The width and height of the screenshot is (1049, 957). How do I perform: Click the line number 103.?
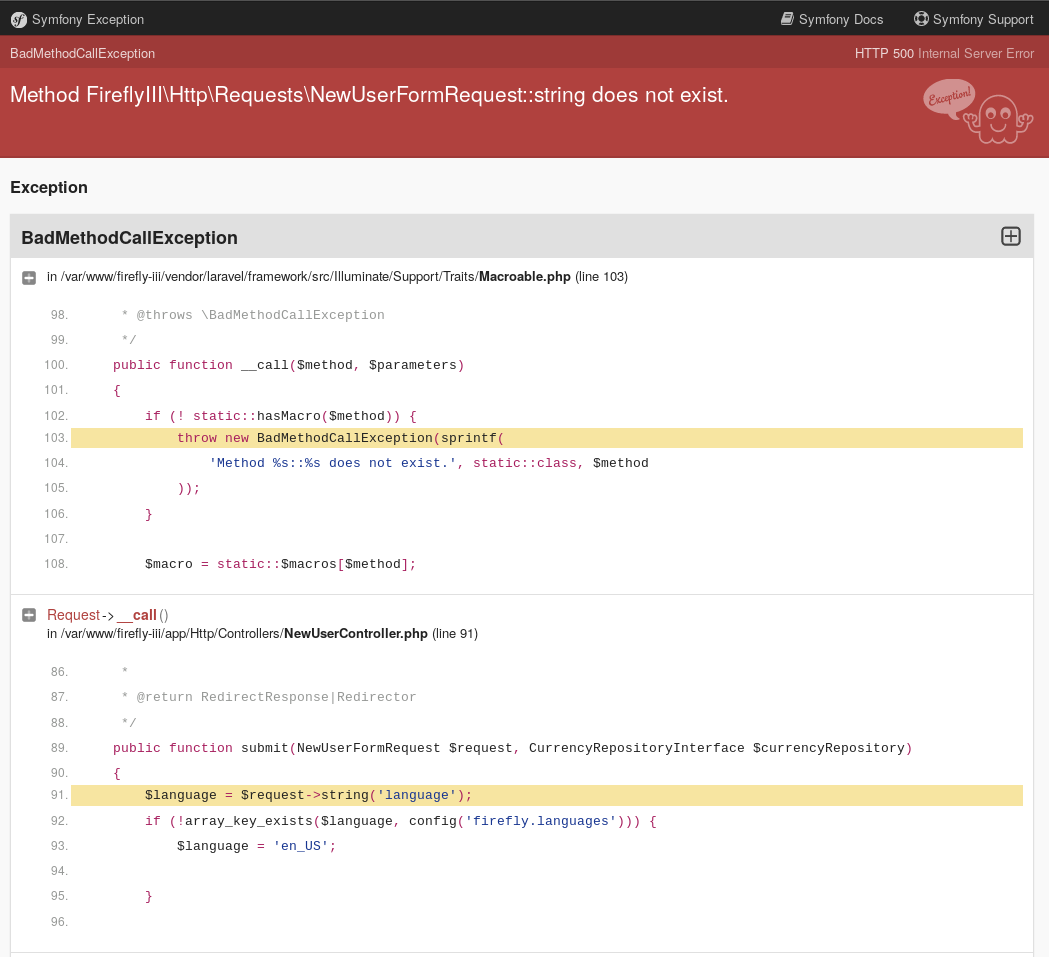point(56,438)
